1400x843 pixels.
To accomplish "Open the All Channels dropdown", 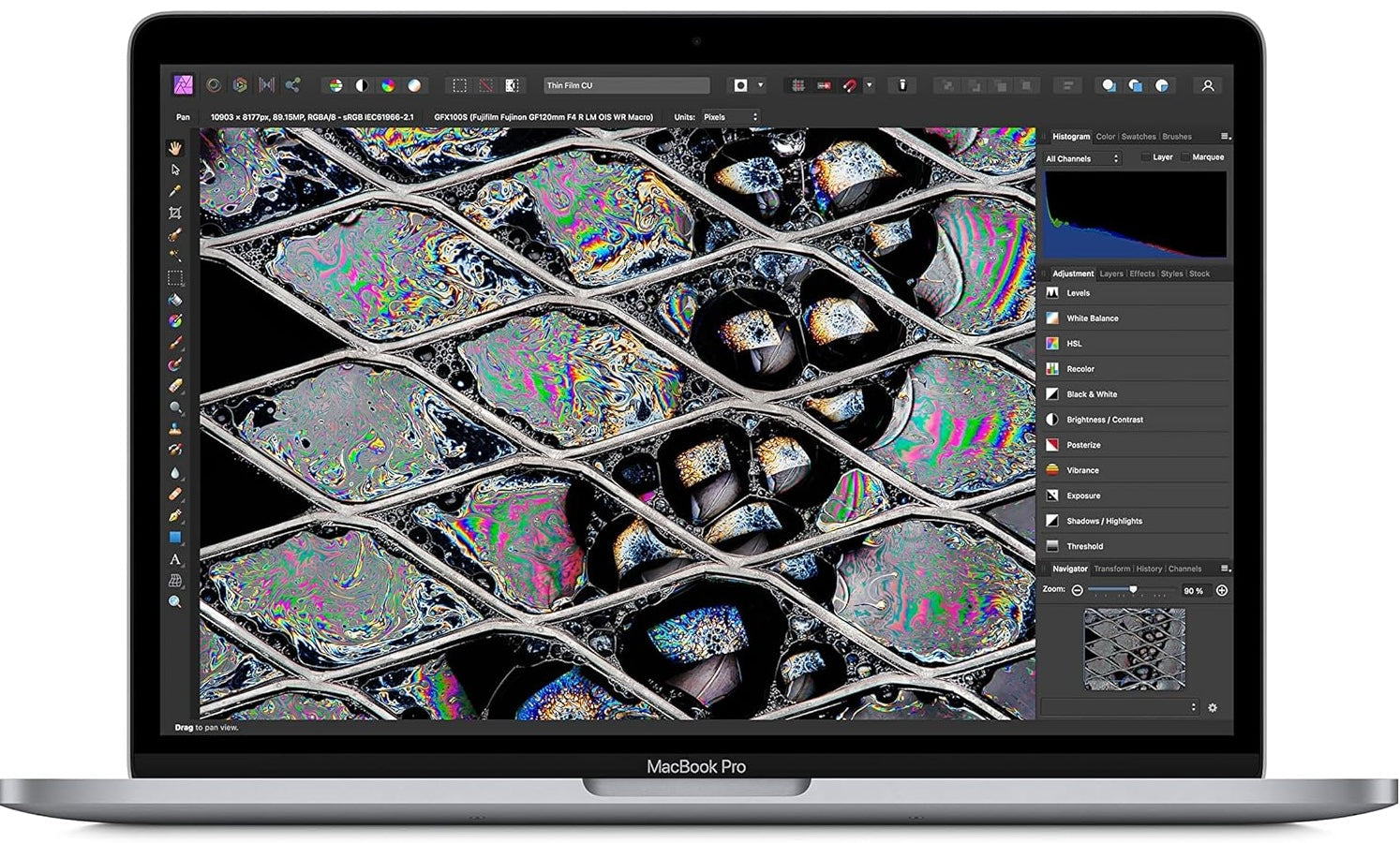I will click(x=1082, y=158).
